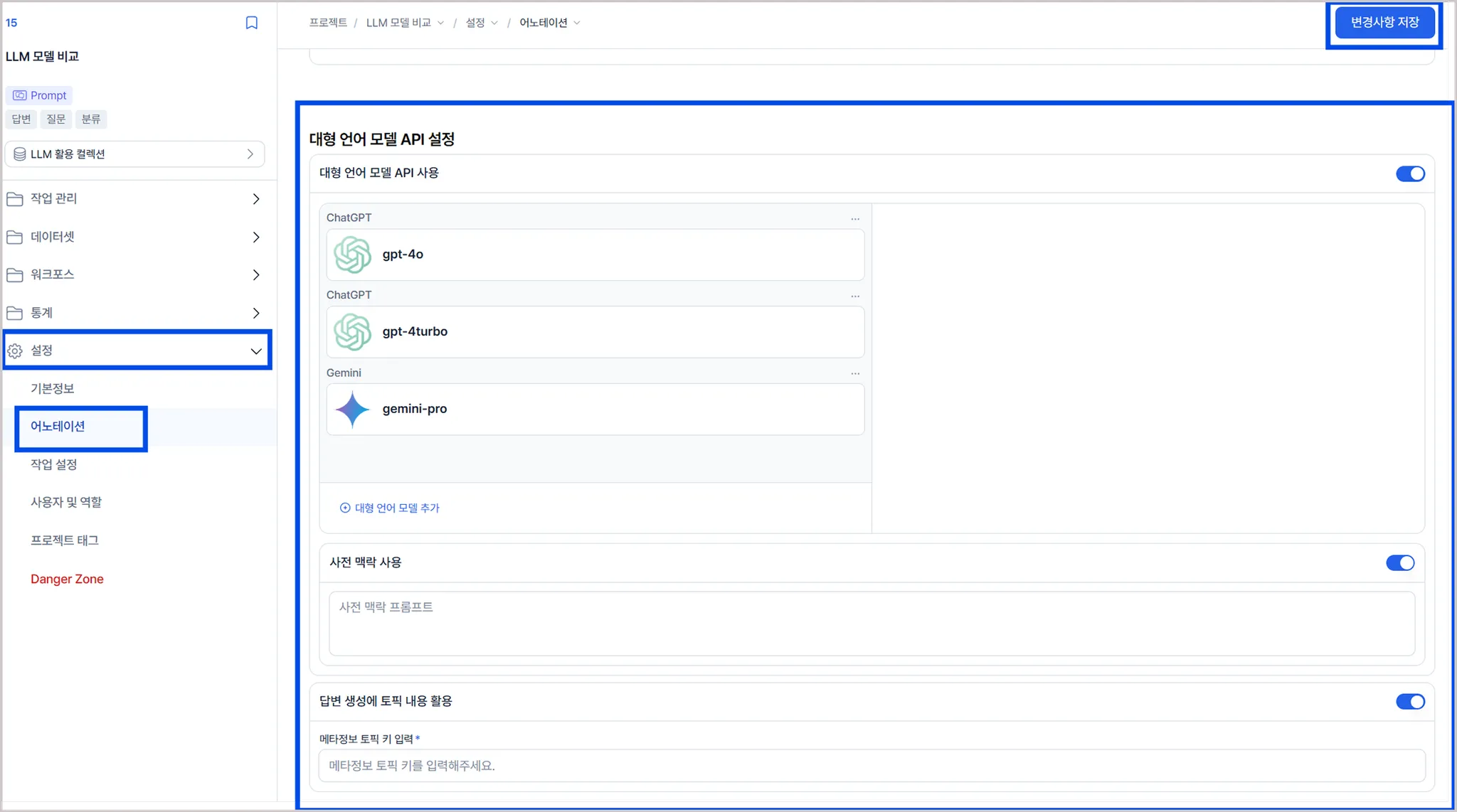Open the more options menu for gpt-4o
This screenshot has width=1457, height=812.
coord(855,219)
